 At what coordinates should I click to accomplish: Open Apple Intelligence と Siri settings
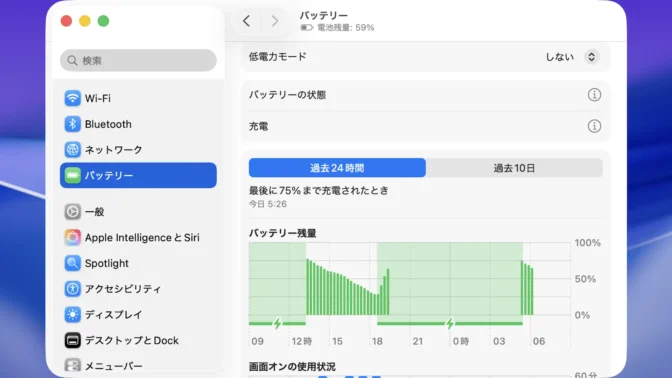(x=142, y=237)
